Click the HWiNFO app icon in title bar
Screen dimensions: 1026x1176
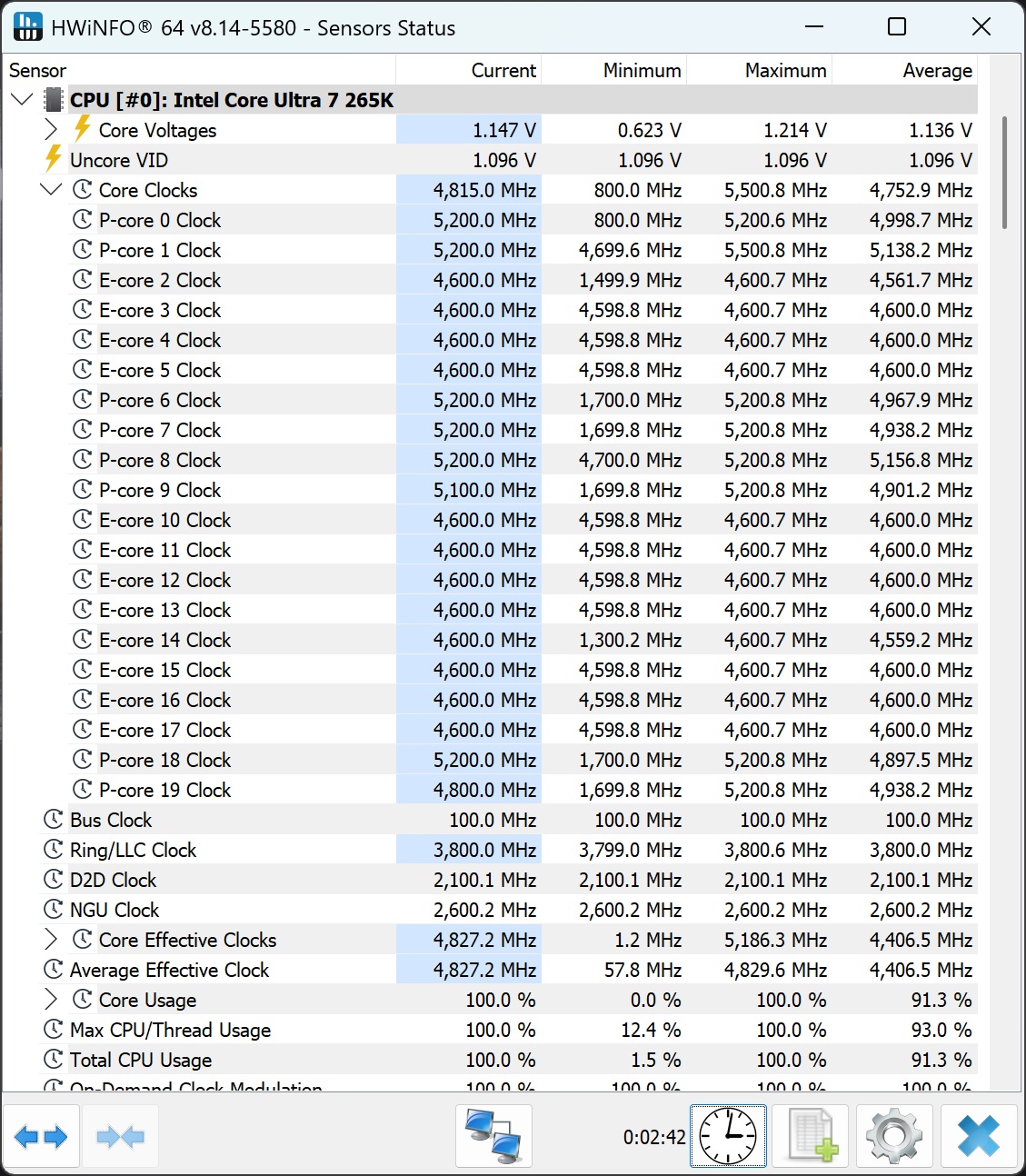click(28, 27)
